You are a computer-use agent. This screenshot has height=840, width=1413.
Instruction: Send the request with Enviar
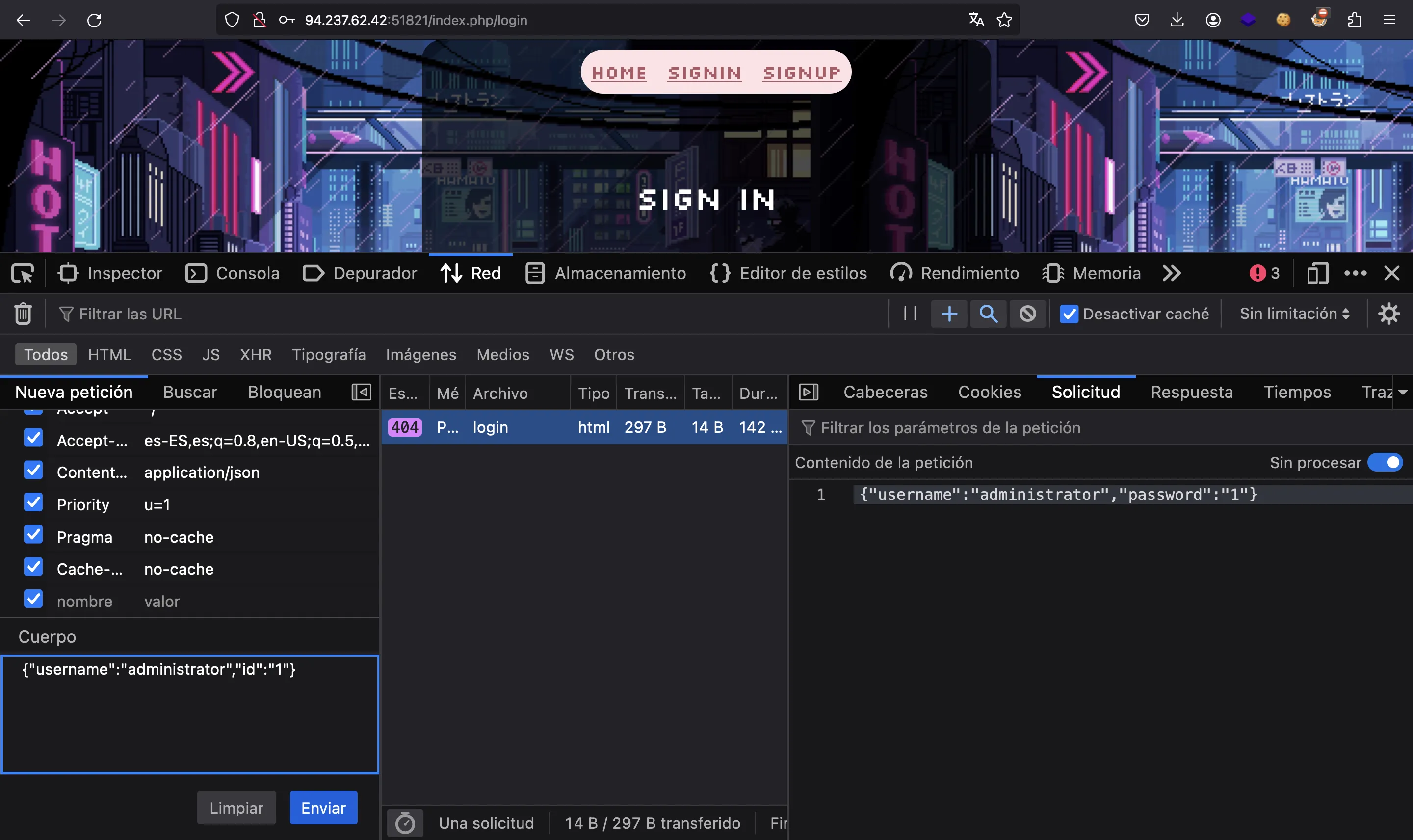click(x=323, y=808)
